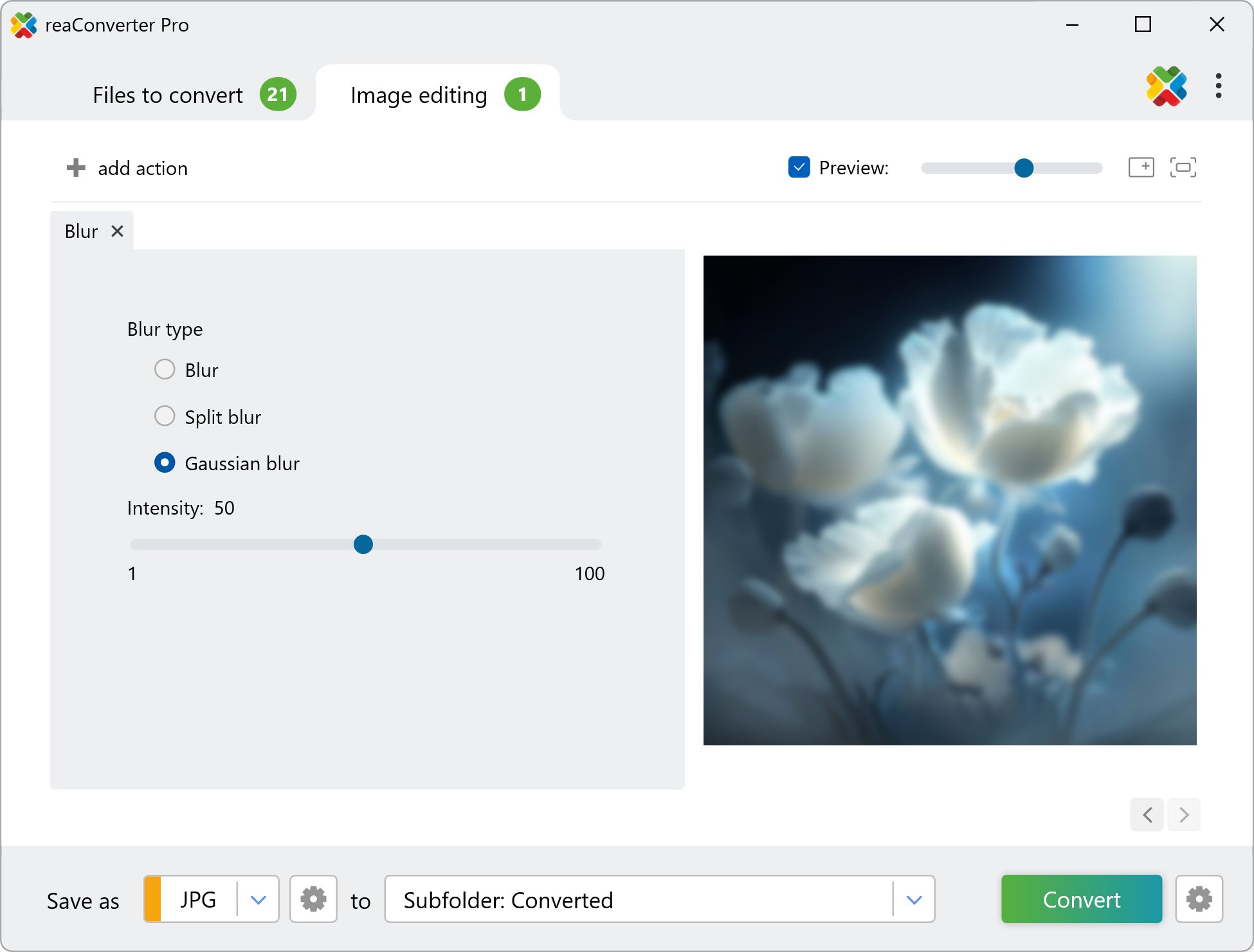This screenshot has width=1254, height=952.
Task: Expand the Subfolder: Converted destination dropdown
Action: coord(914,899)
